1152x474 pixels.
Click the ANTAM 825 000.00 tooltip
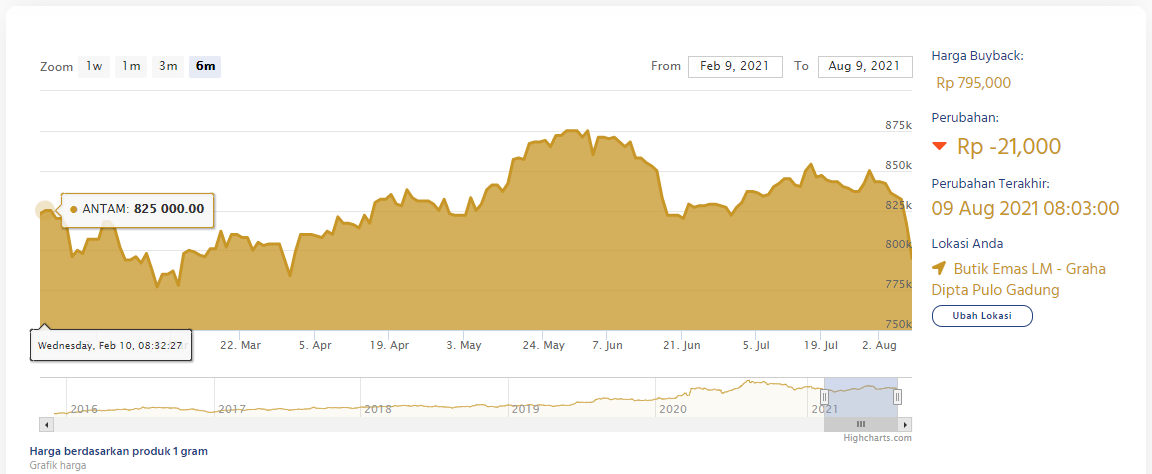click(137, 209)
